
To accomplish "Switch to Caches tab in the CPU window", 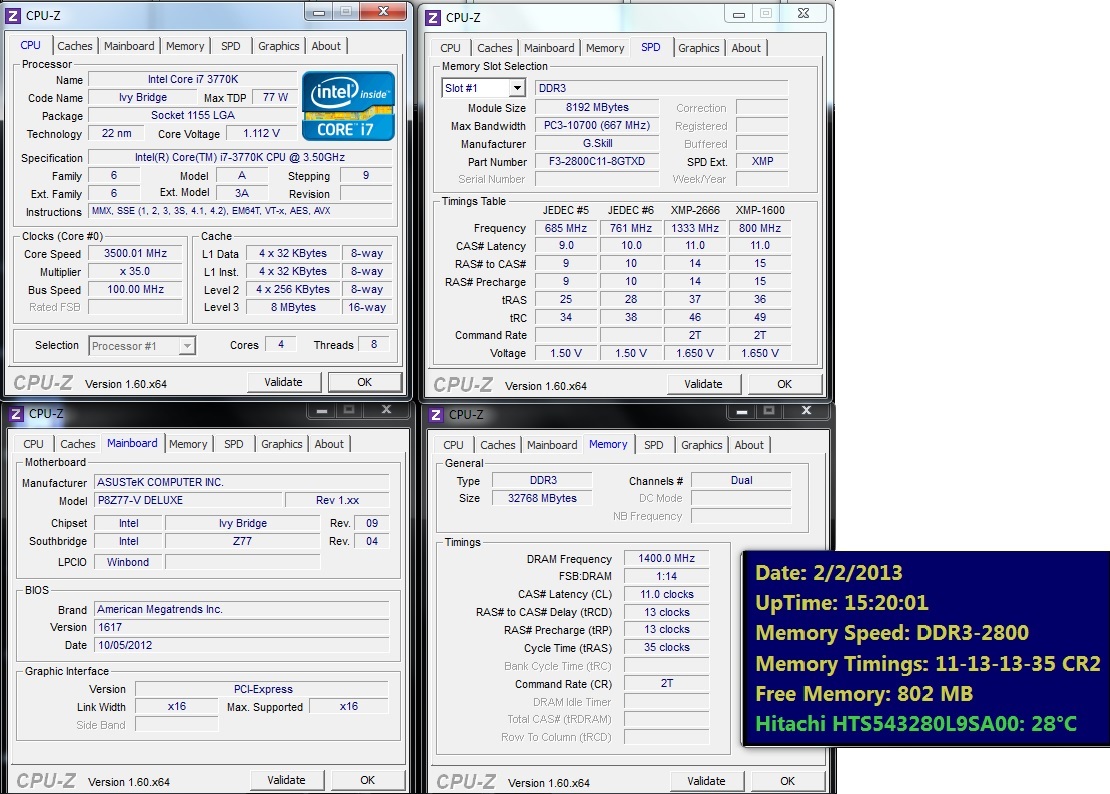I will click(x=74, y=46).
